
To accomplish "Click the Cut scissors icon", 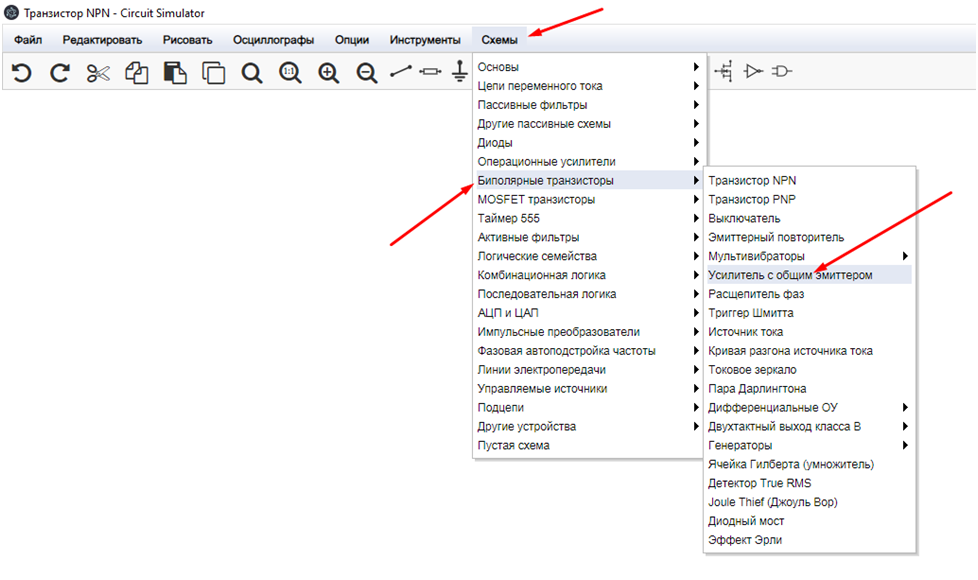I will coord(98,73).
